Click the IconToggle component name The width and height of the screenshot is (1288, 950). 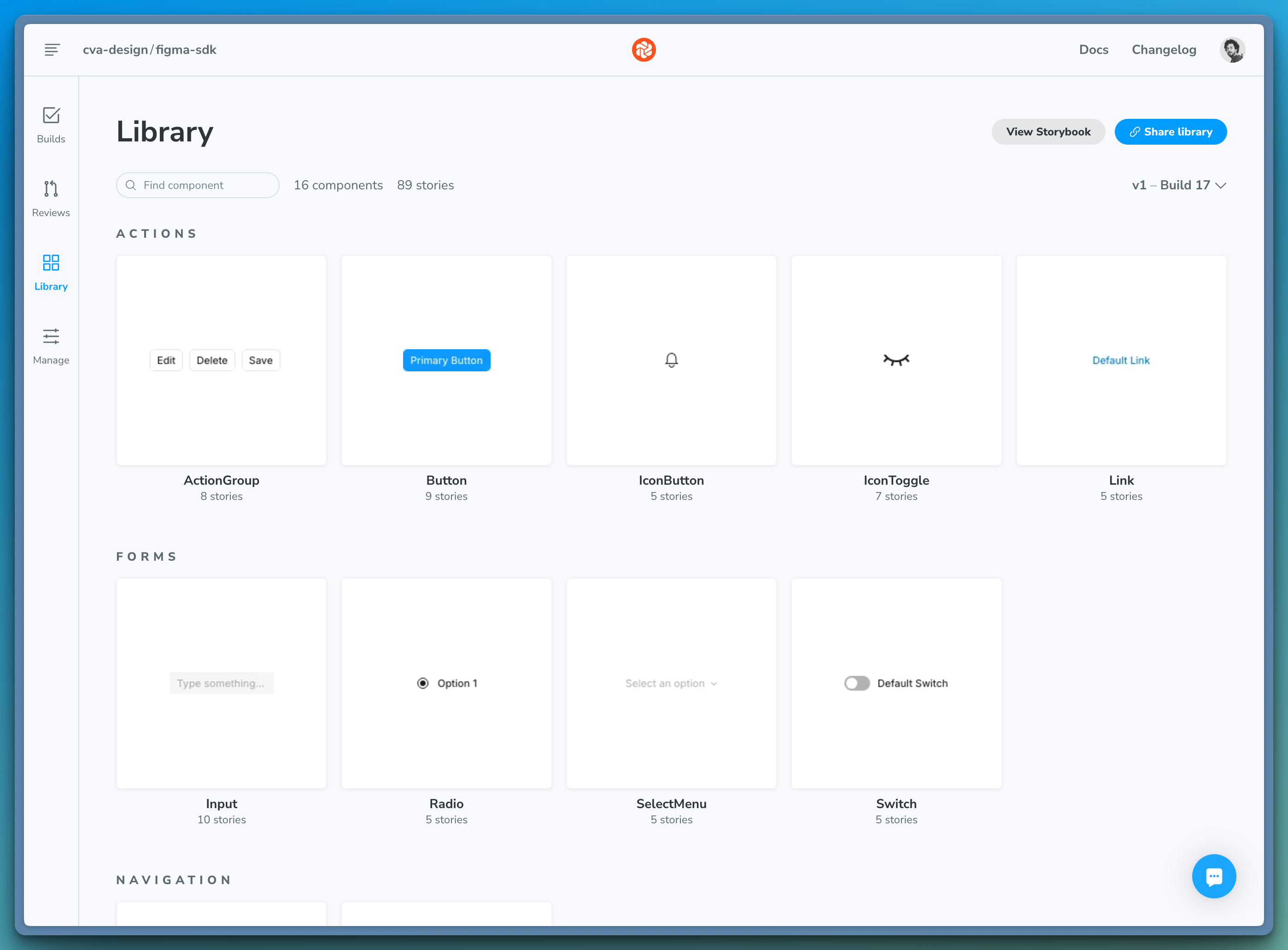click(x=896, y=480)
